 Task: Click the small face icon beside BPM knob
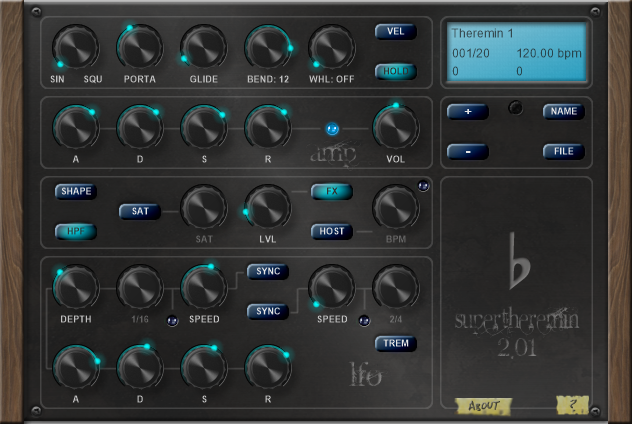[x=423, y=187]
